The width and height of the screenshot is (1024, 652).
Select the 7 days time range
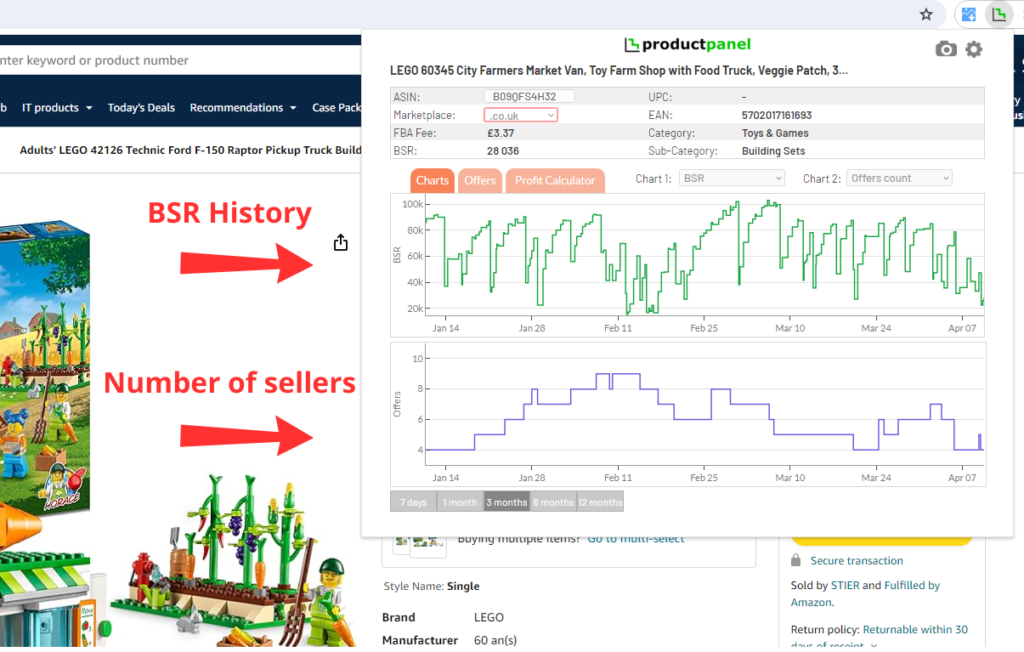413,502
